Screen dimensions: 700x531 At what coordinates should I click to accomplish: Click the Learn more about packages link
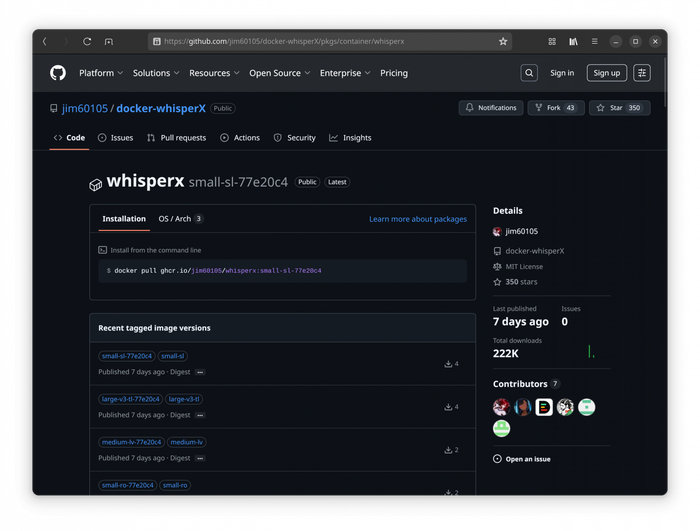(417, 219)
